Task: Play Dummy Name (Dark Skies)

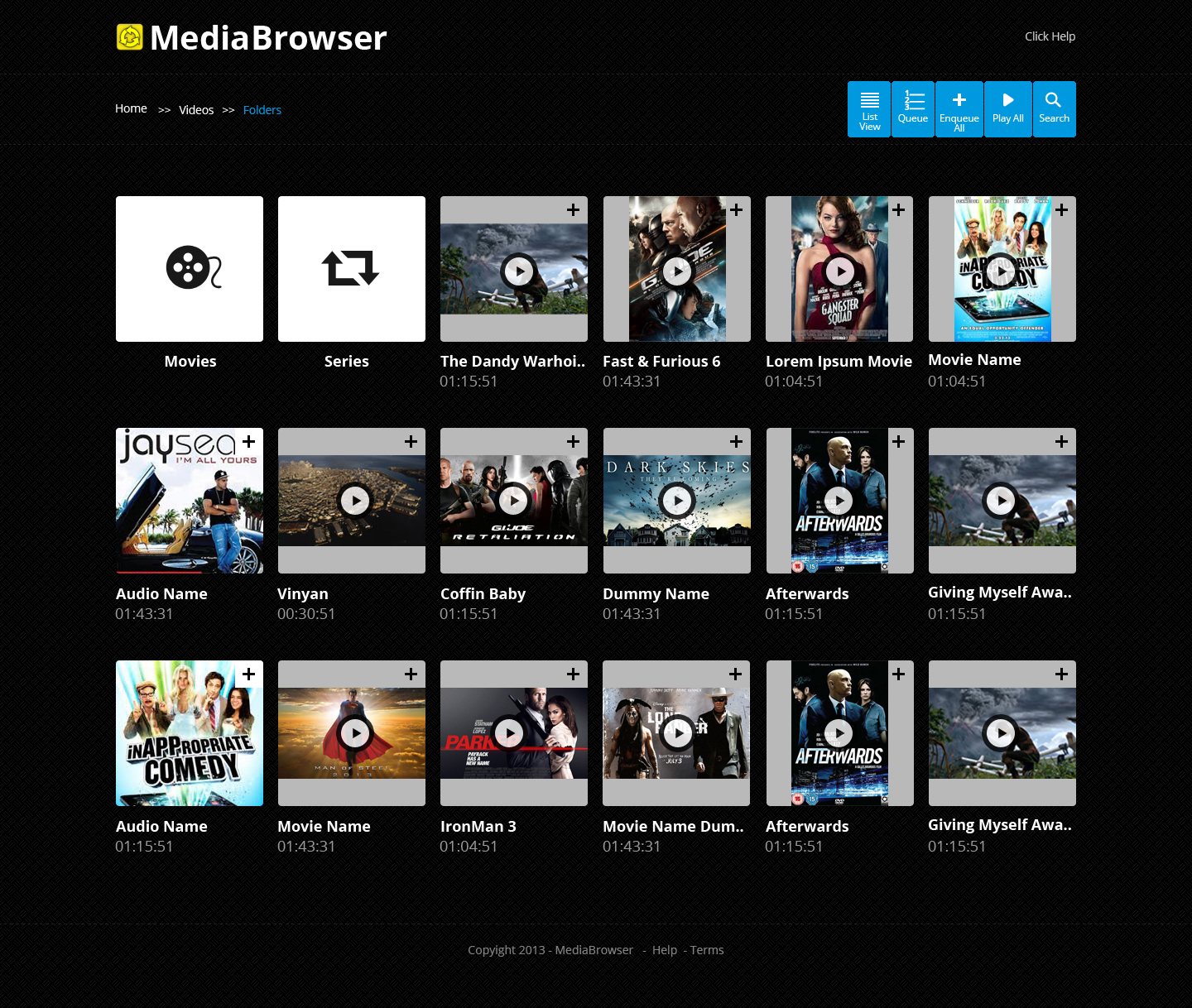Action: pyautogui.click(x=677, y=501)
